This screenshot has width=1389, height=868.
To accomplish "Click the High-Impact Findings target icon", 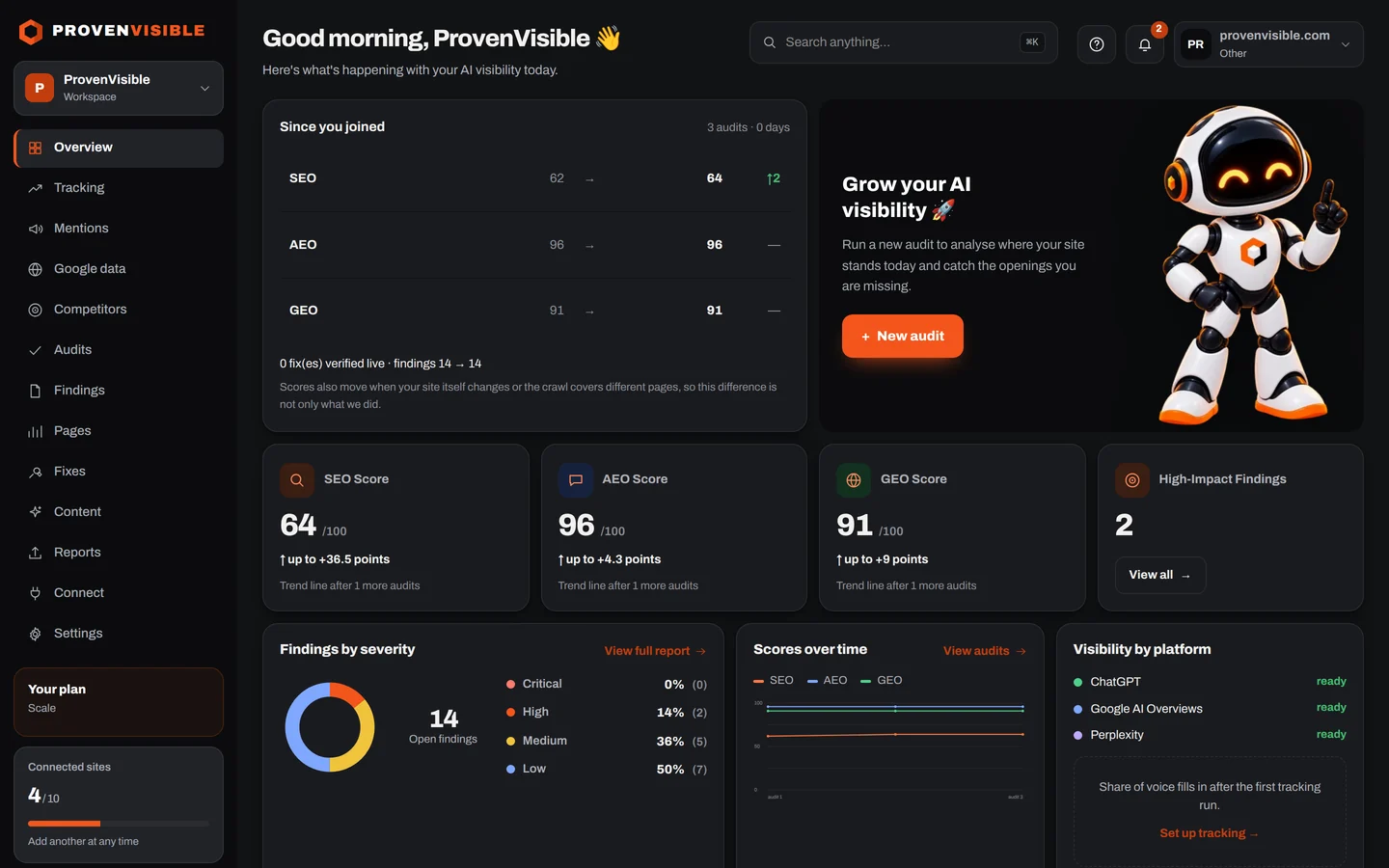I will pos(1132,479).
